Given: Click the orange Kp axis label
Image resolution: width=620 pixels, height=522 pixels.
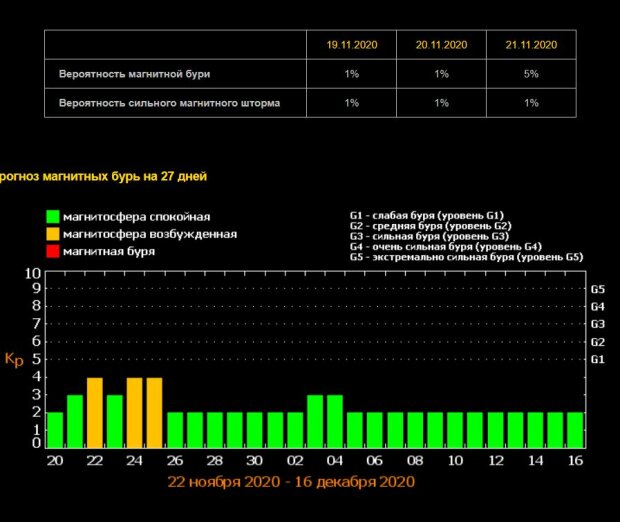Looking at the screenshot, I should click(x=14, y=358).
